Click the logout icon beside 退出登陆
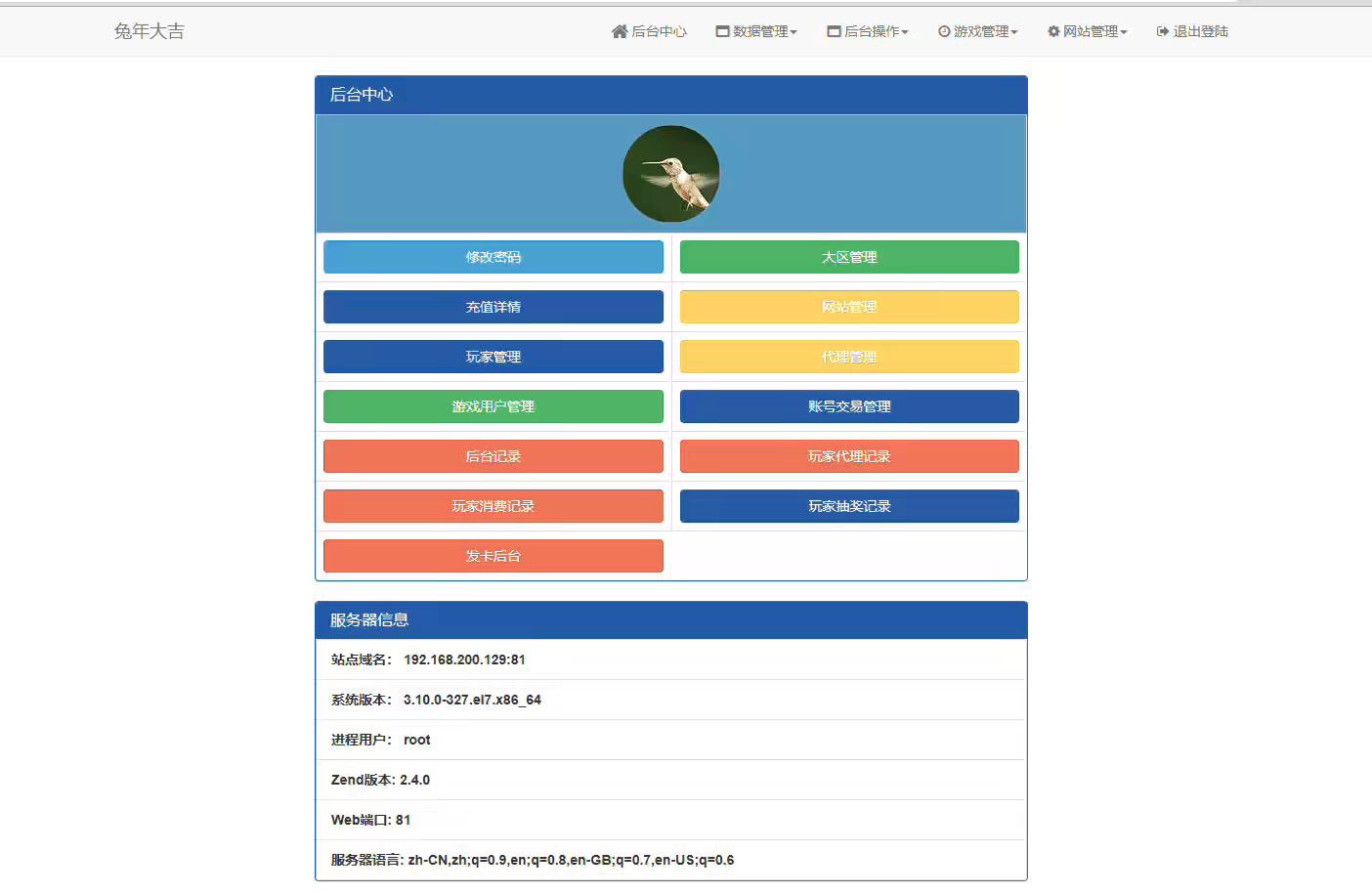This screenshot has height=893, width=1372. (x=1163, y=31)
